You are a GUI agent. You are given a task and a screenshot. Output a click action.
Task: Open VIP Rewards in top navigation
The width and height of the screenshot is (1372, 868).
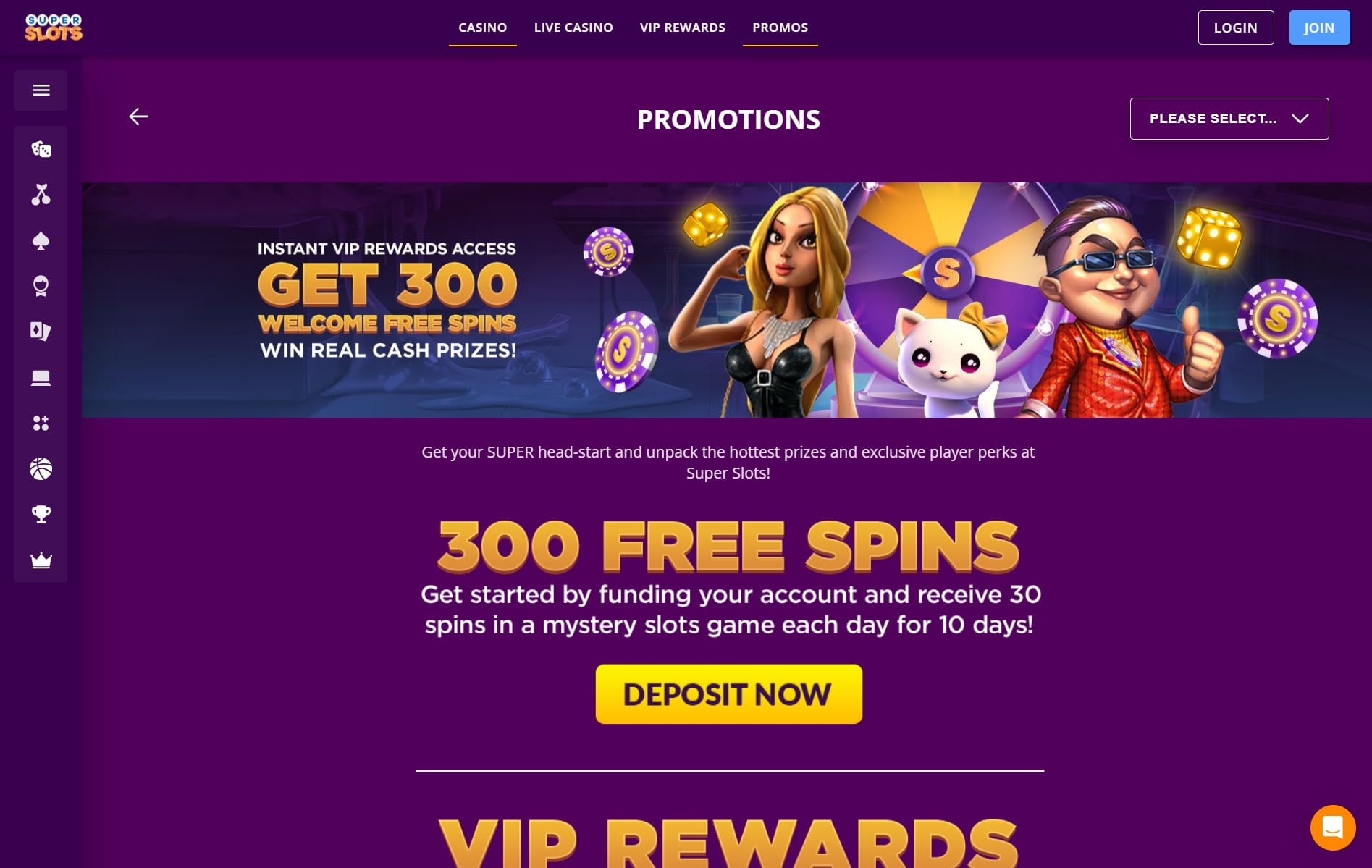683,28
